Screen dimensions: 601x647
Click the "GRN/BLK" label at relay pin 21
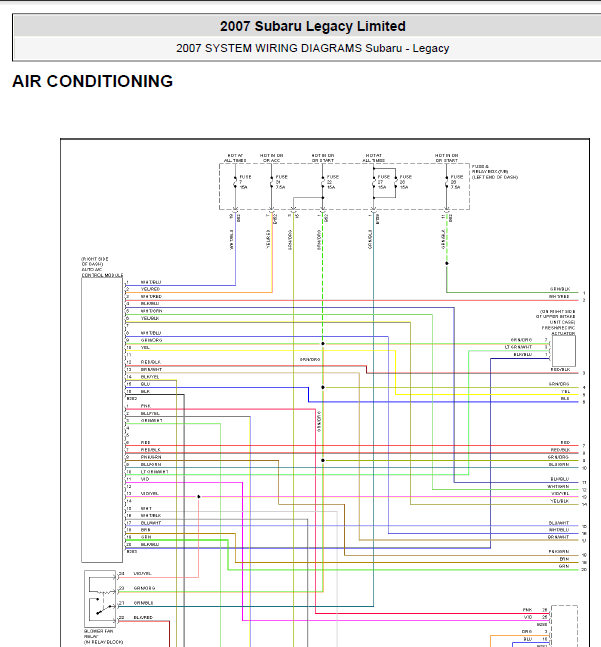tap(144, 603)
